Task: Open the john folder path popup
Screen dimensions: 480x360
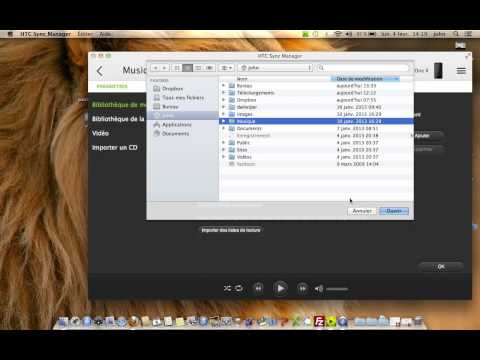Action: 275,68
